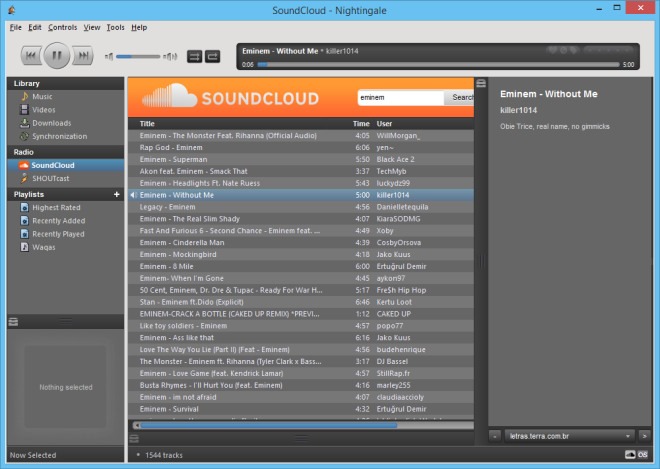Click user name WillMorgan_ in first row
This screenshot has height=469, width=660.
click(x=398, y=136)
